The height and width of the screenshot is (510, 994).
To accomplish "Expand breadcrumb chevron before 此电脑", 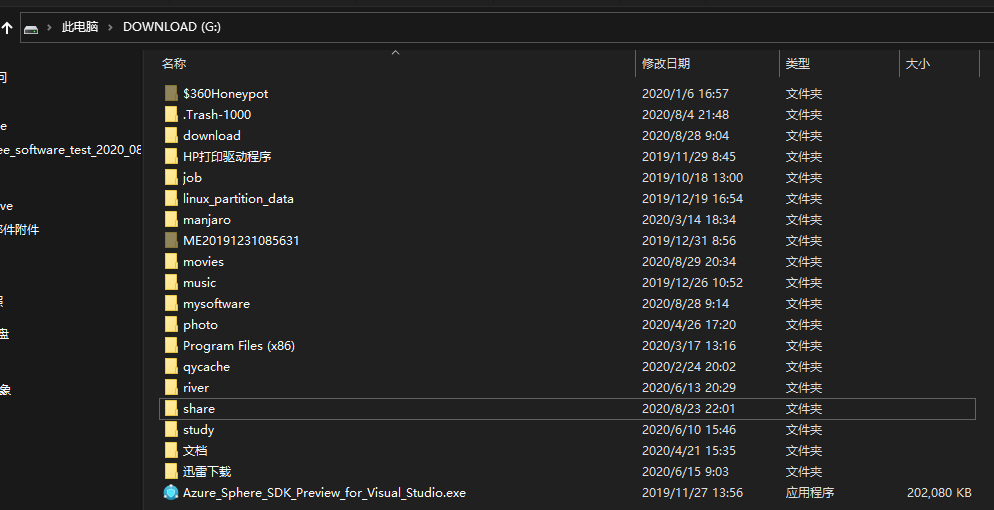I will pyautogui.click(x=49, y=27).
